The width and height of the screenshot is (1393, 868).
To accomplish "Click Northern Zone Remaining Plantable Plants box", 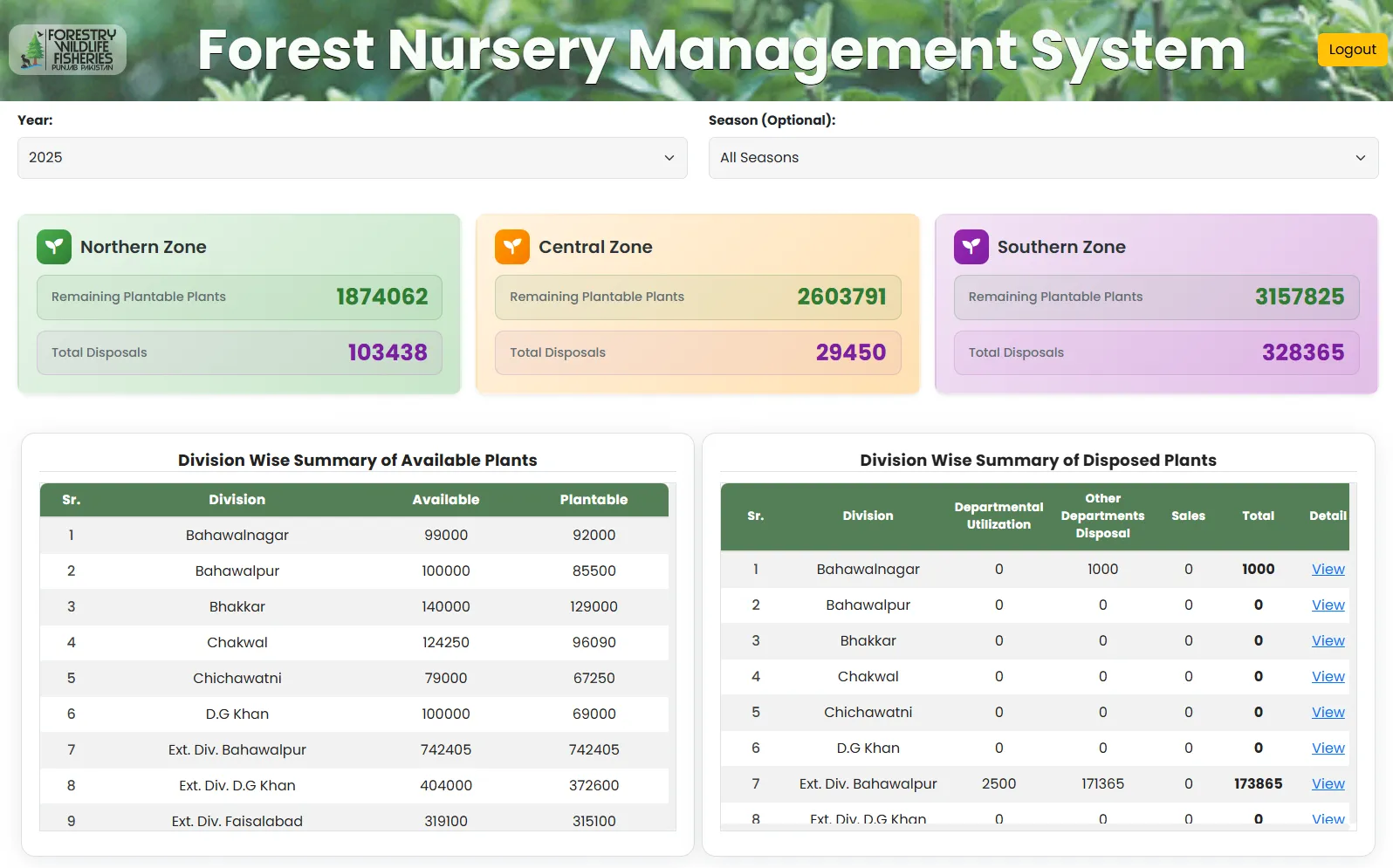I will 239,297.
